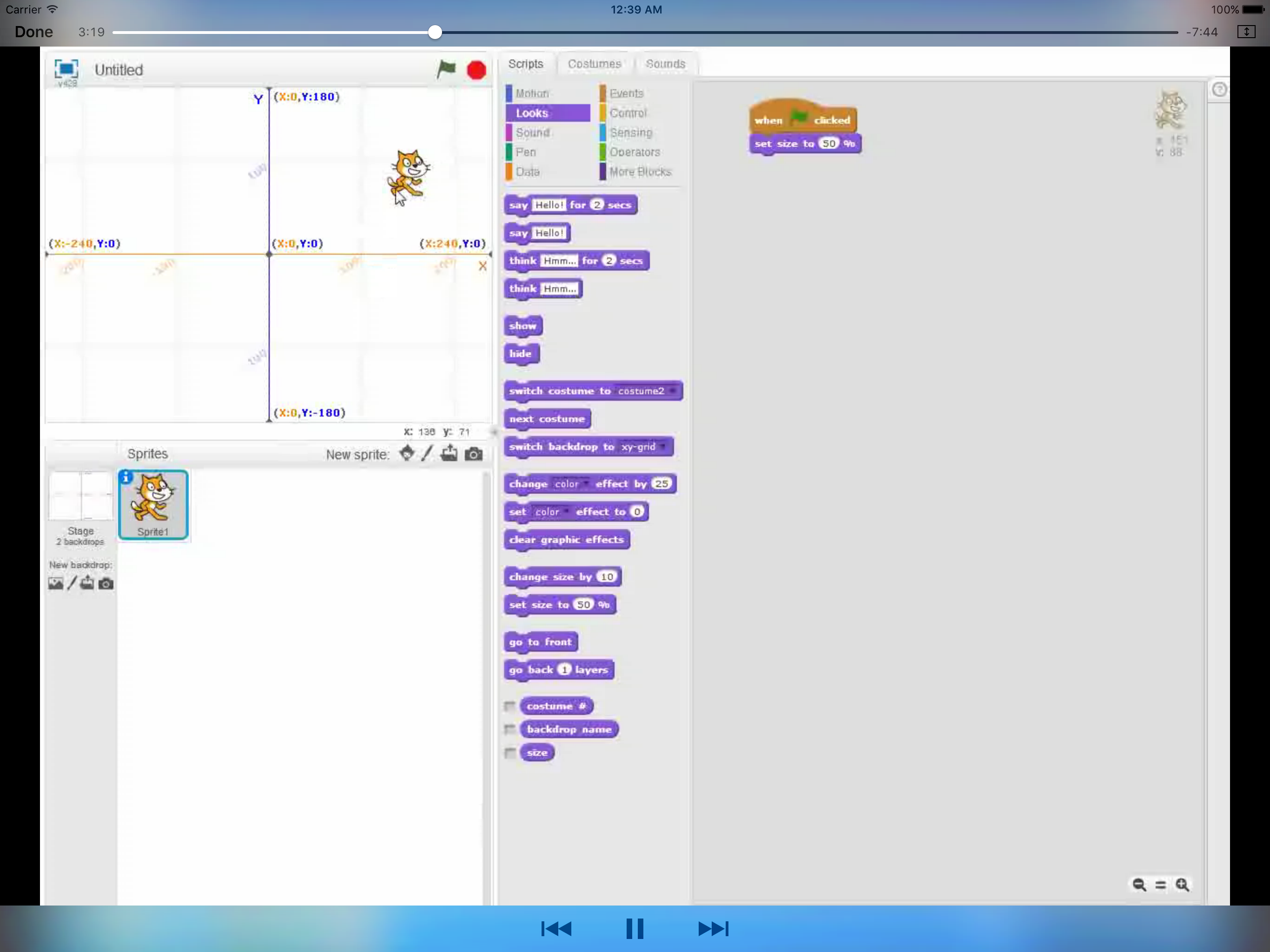1270x952 pixels.
Task: Open the costume2 dropdown in switch costume
Action: 672,391
